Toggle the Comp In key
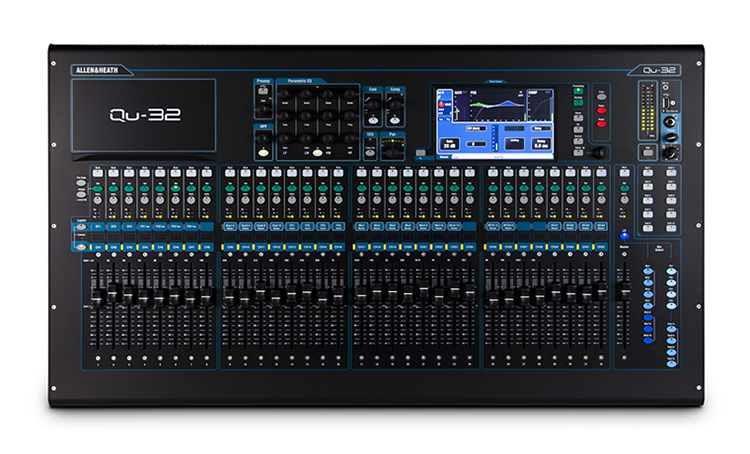 395,120
